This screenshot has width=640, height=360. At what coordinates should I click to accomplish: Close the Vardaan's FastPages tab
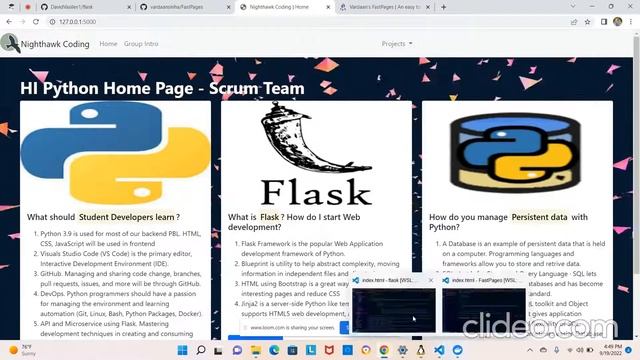428,7
